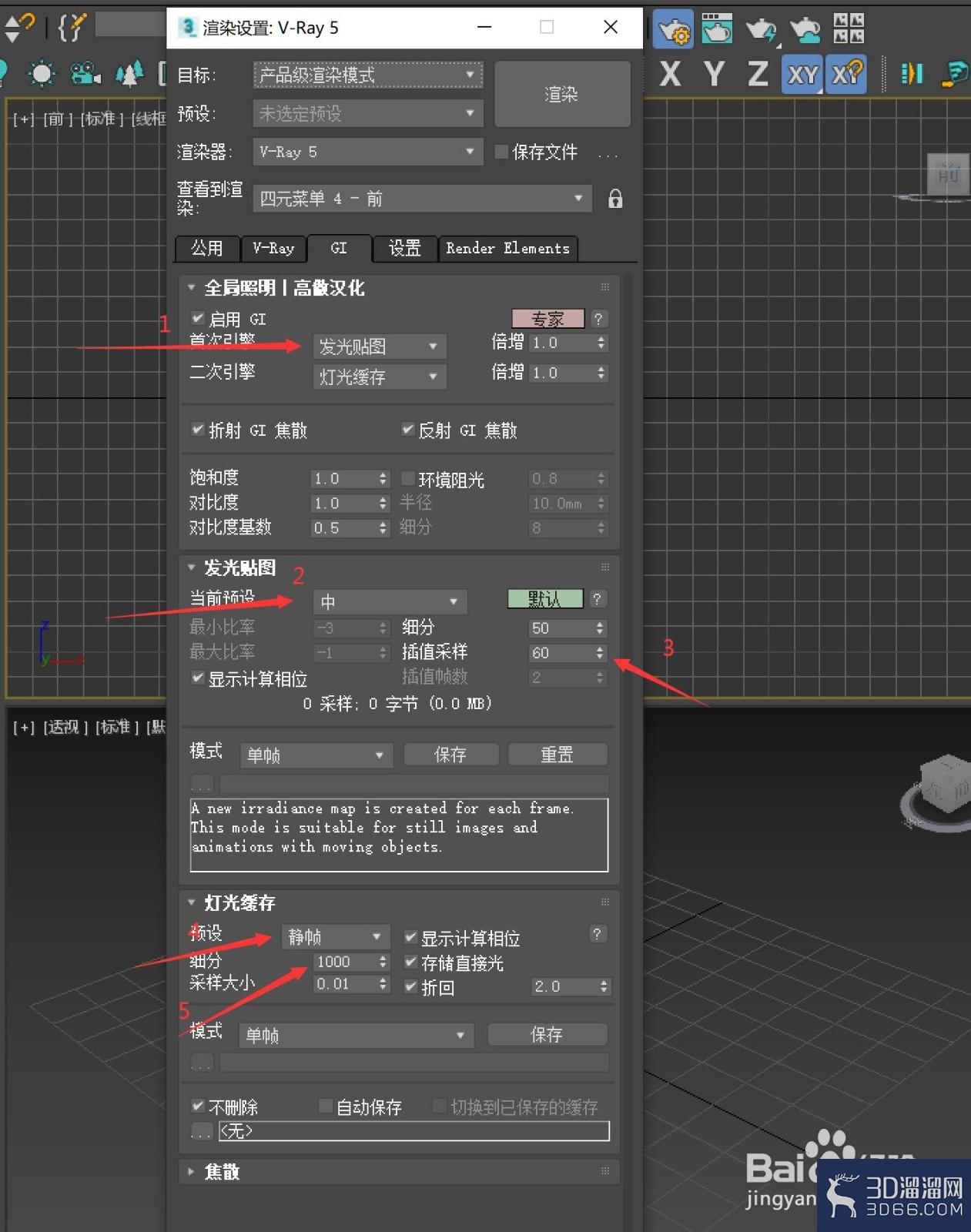Toggle 启用 GI checkbox
This screenshot has width=971, height=1232.
pos(198,318)
